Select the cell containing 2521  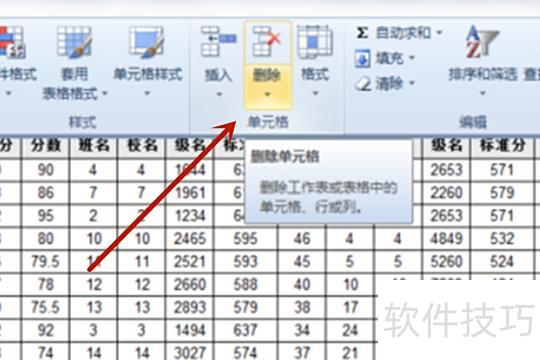189,262
